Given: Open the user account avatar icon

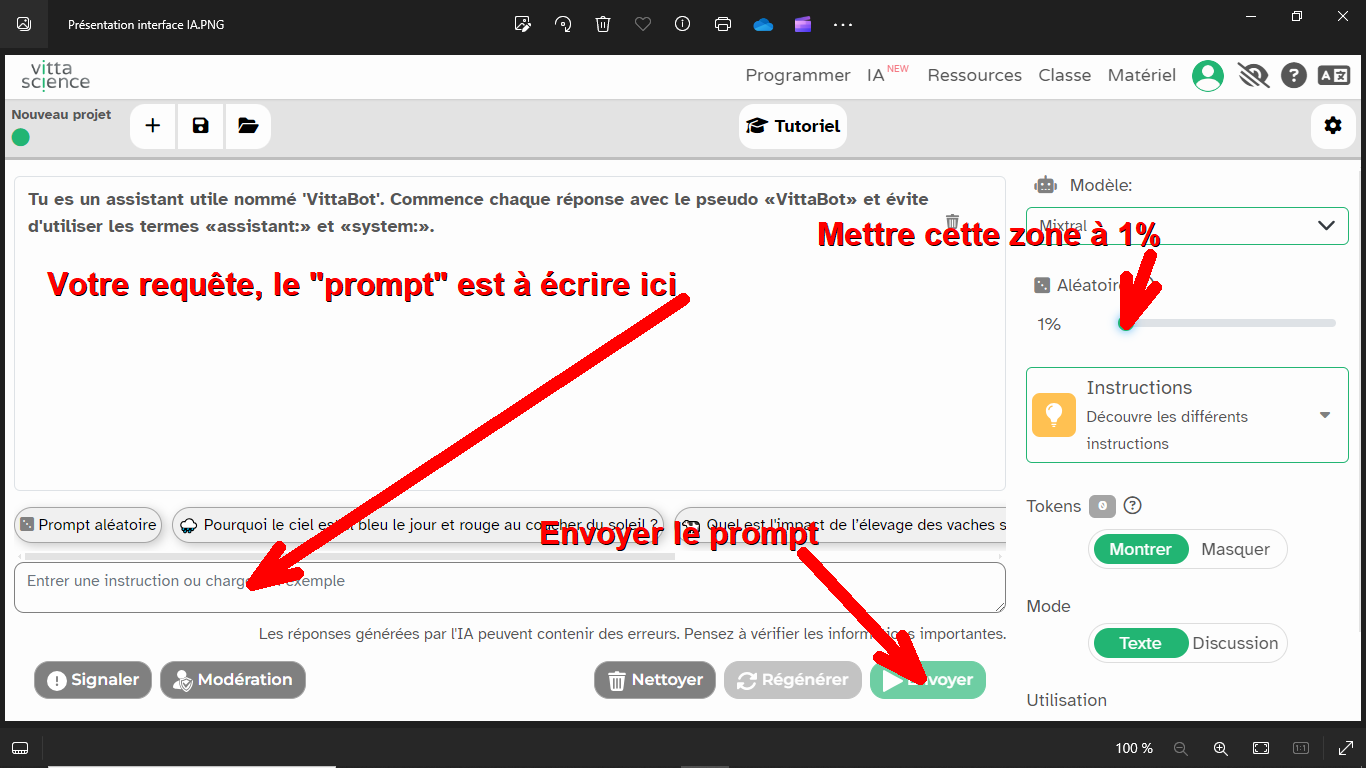Looking at the screenshot, I should [x=1208, y=76].
